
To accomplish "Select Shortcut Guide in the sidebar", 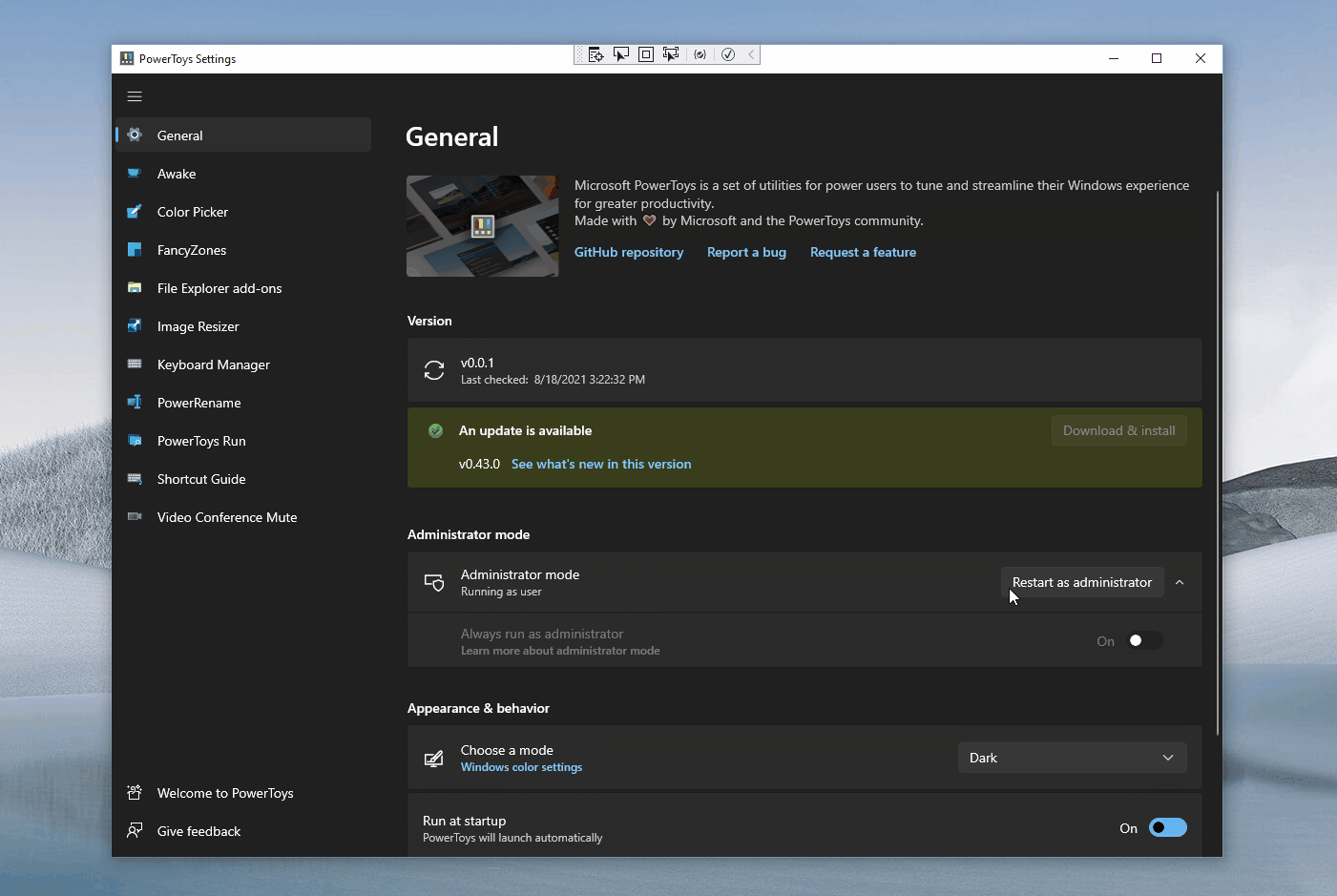I will (x=243, y=479).
